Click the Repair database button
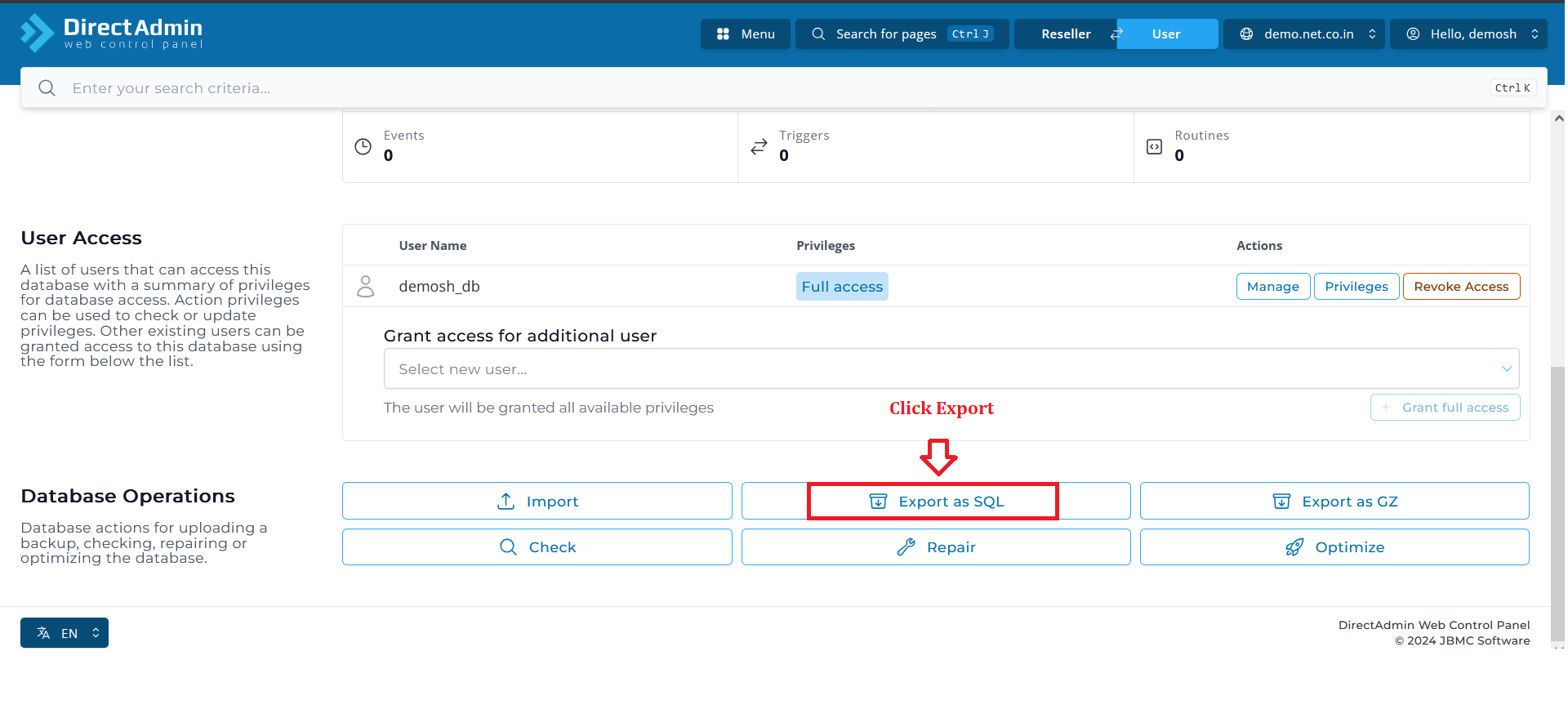This screenshot has height=705, width=1568. (x=936, y=547)
